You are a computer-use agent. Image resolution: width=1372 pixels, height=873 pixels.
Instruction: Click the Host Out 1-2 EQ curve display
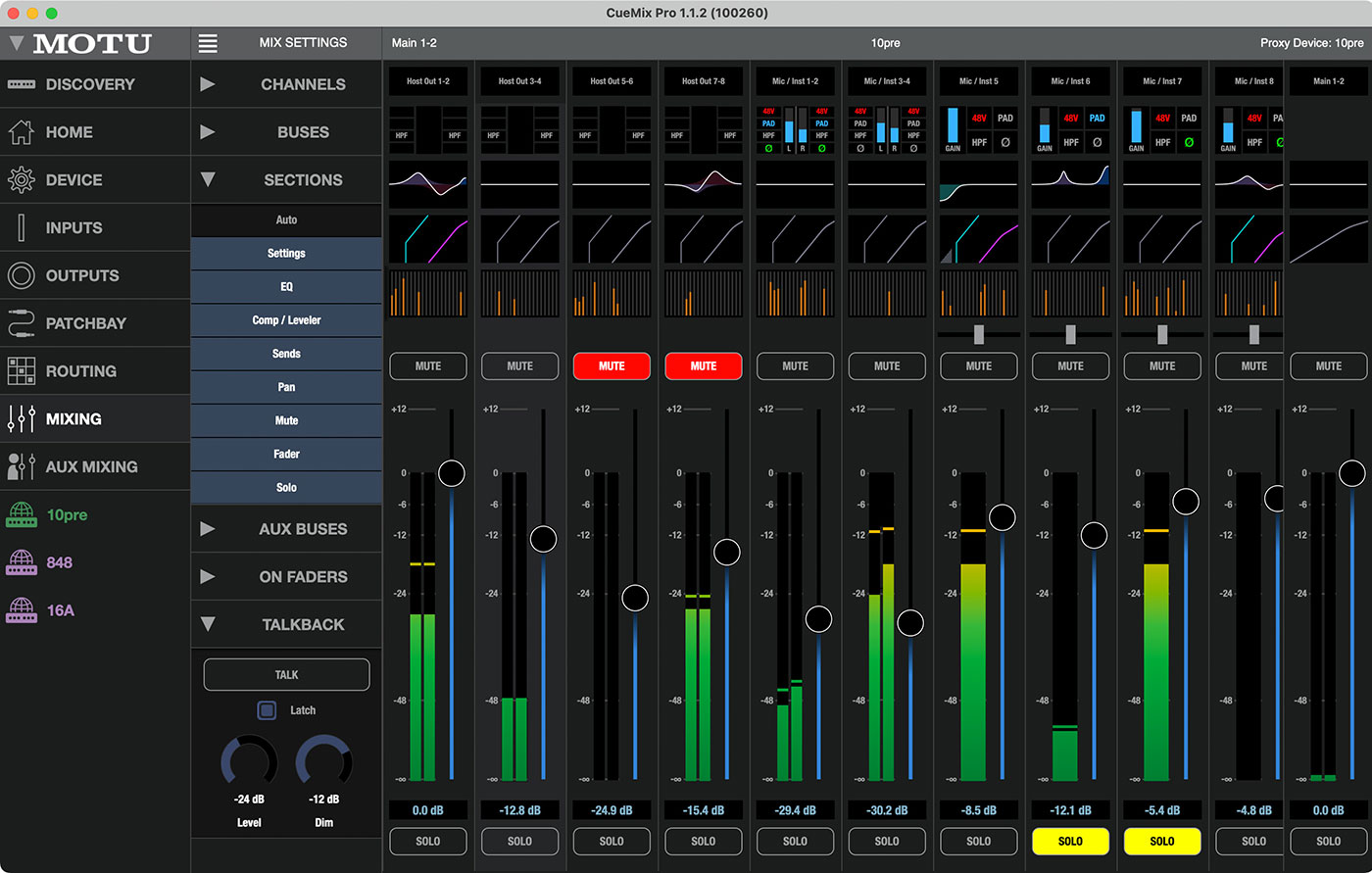click(428, 184)
